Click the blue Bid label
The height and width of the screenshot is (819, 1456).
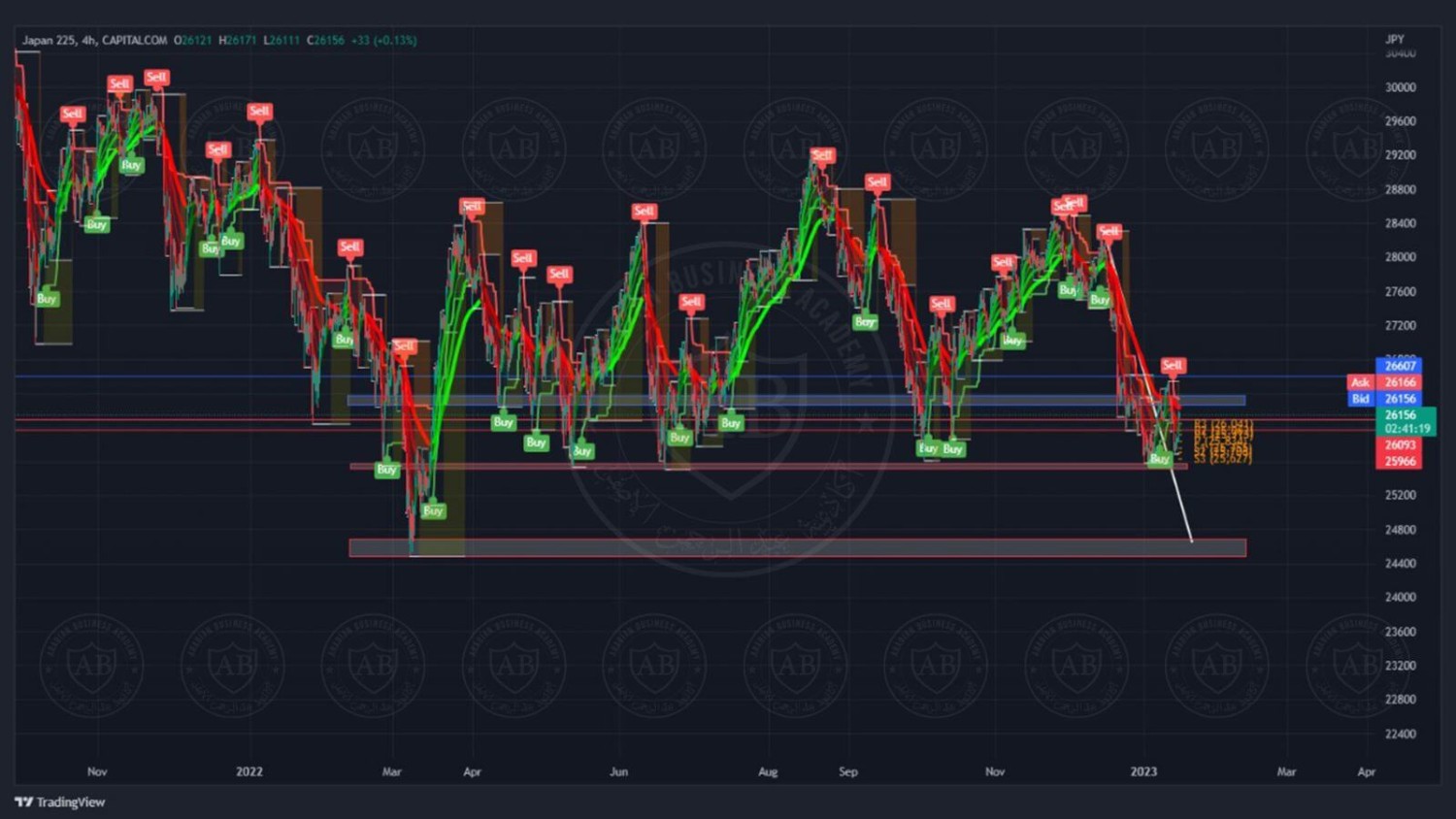pyautogui.click(x=1361, y=399)
